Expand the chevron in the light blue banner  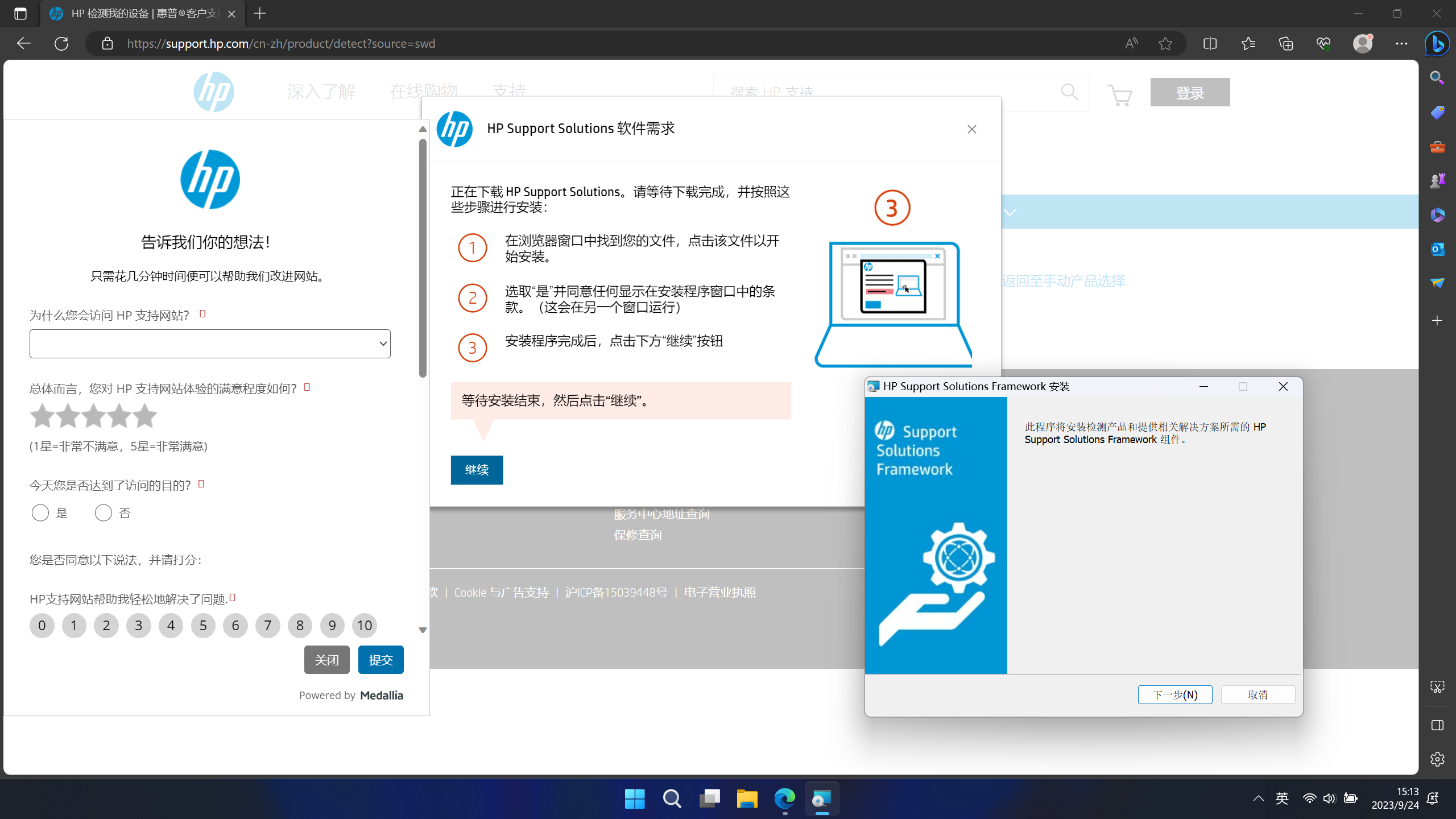point(1010,212)
